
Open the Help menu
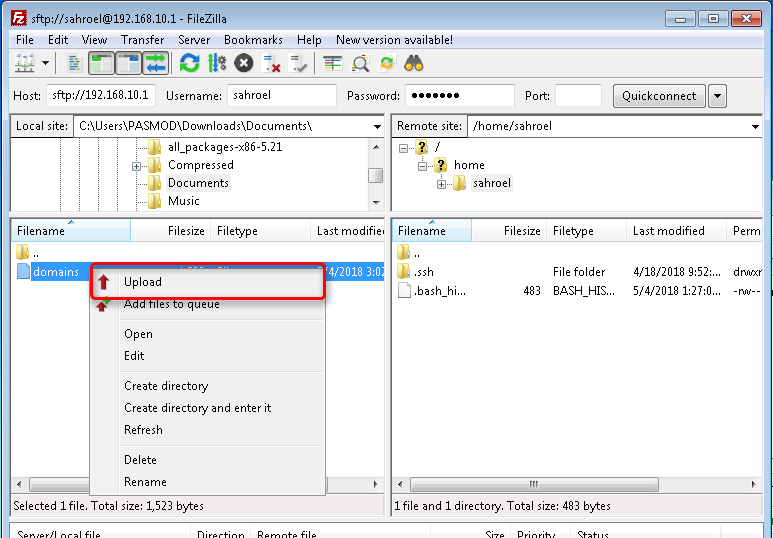(x=309, y=40)
